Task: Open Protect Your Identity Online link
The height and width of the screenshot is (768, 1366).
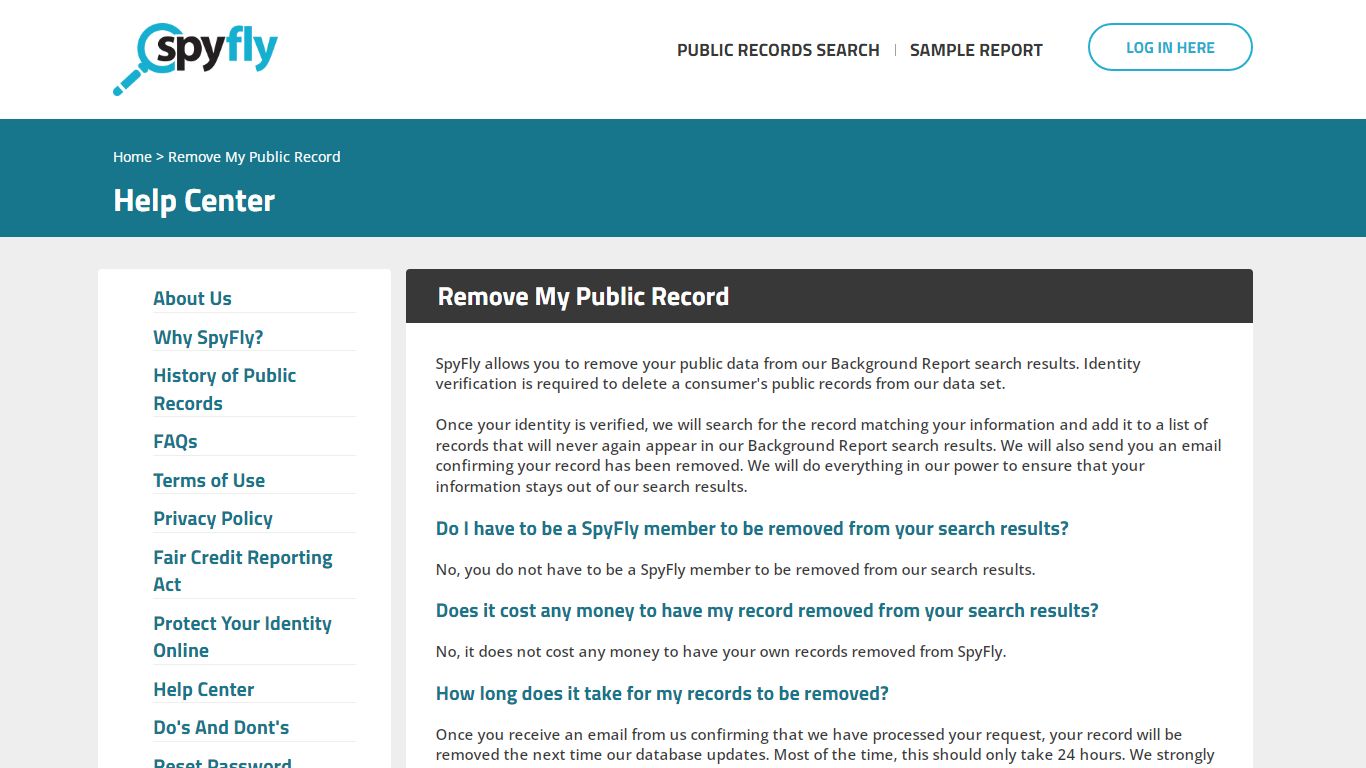Action: (243, 636)
